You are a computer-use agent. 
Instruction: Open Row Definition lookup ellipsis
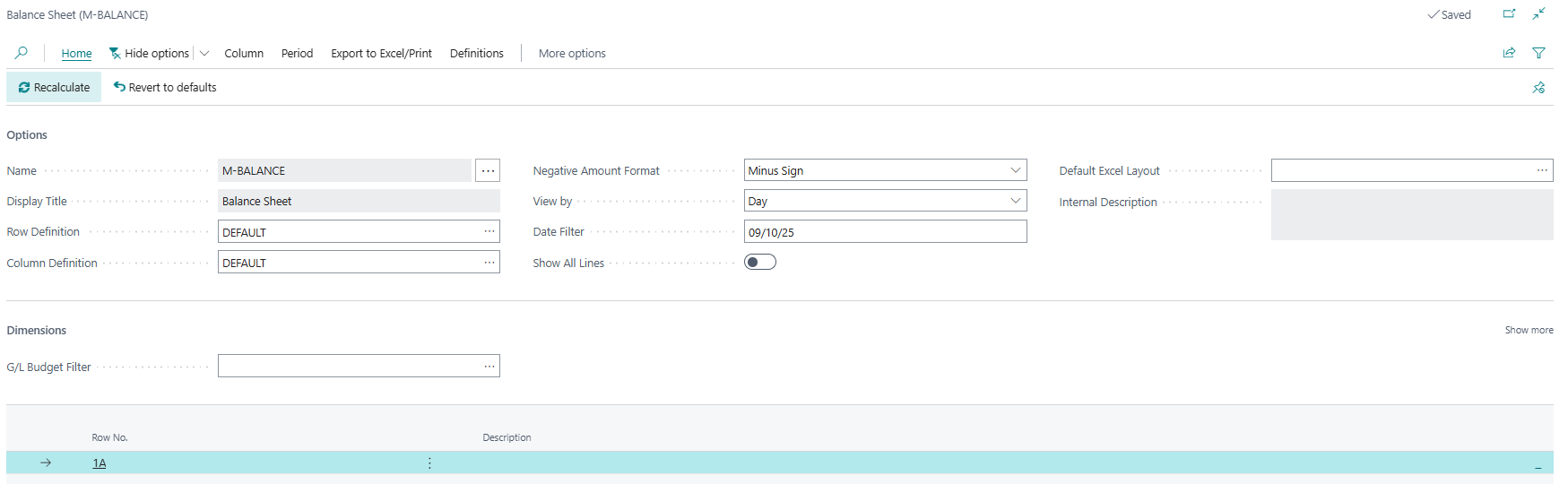(489, 232)
